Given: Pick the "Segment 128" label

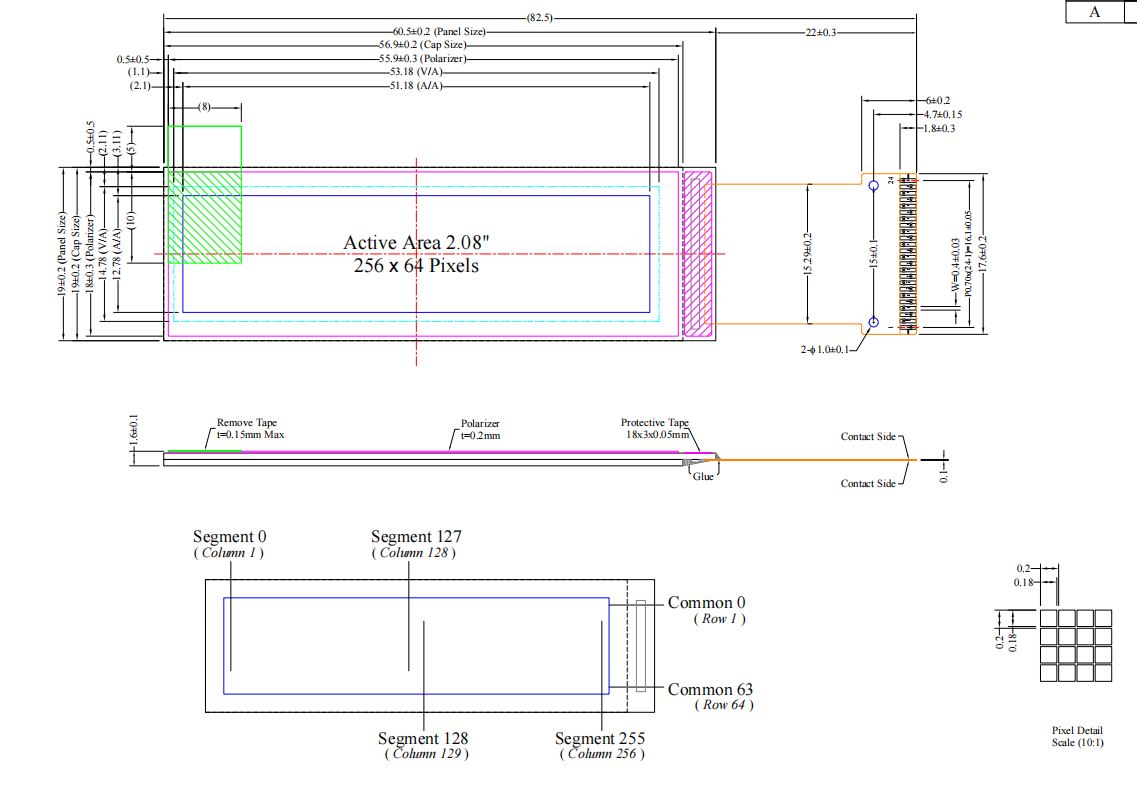Looking at the screenshot, I should [423, 738].
